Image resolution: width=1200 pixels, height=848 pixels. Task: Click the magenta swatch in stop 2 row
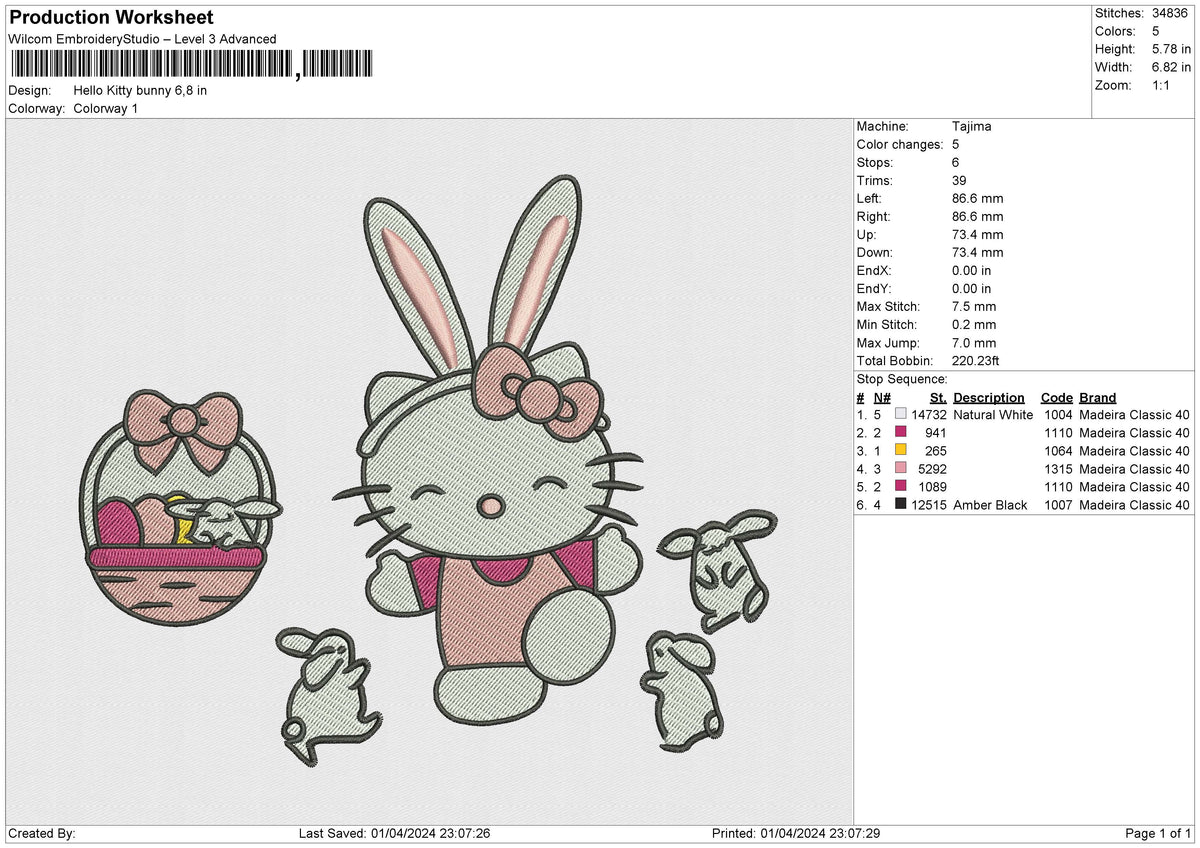click(901, 432)
